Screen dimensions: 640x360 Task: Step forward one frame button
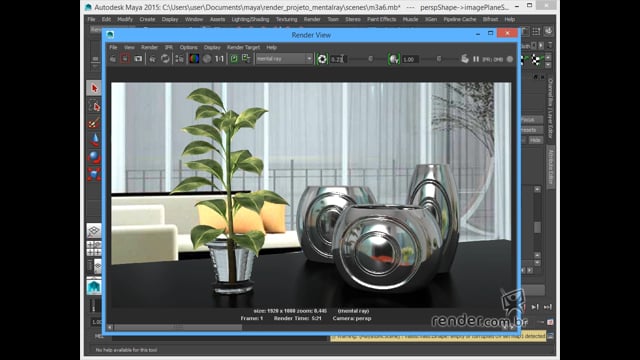pyautogui.click(x=535, y=307)
